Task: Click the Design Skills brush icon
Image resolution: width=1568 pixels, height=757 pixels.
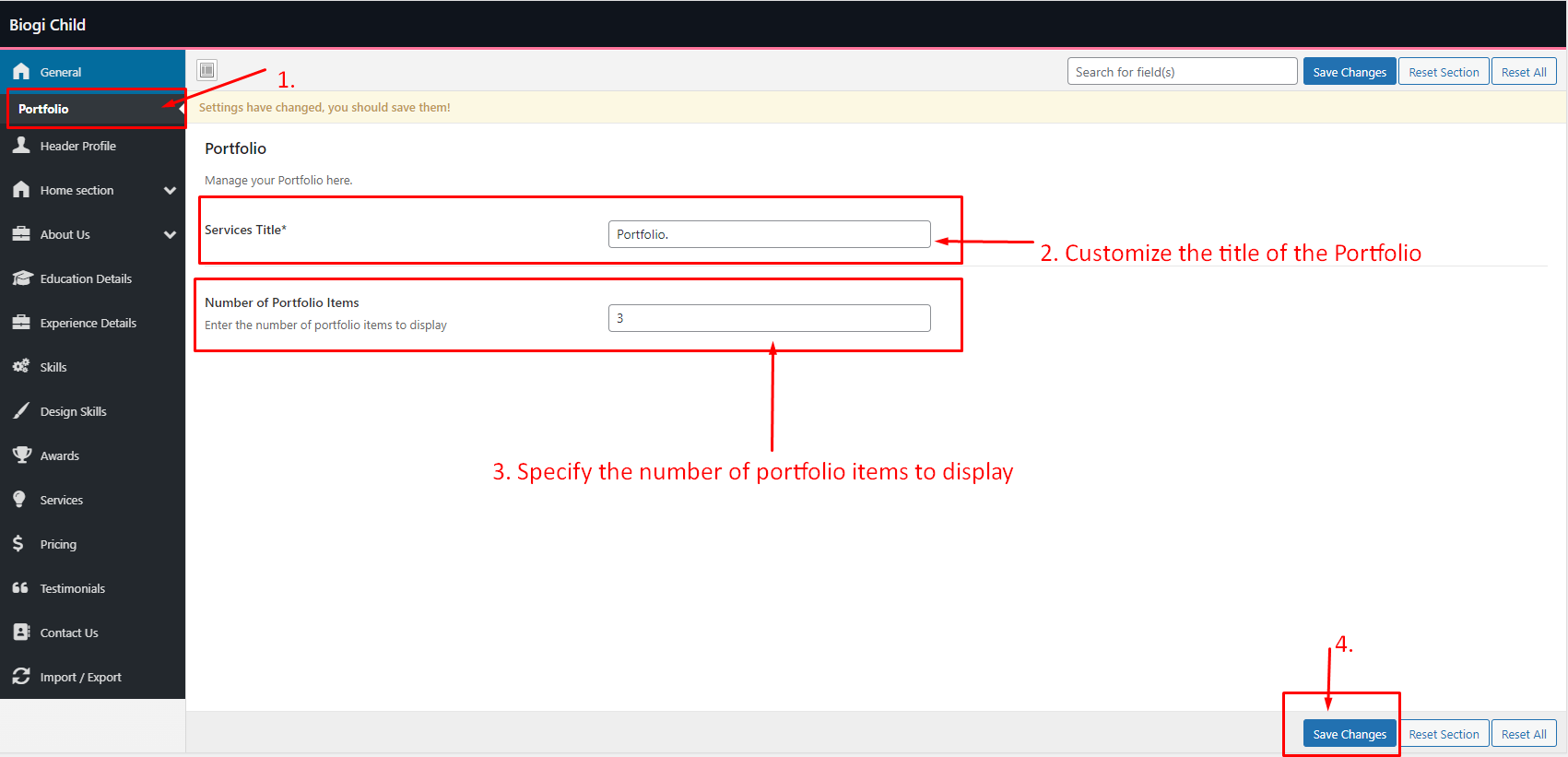Action: point(21,411)
